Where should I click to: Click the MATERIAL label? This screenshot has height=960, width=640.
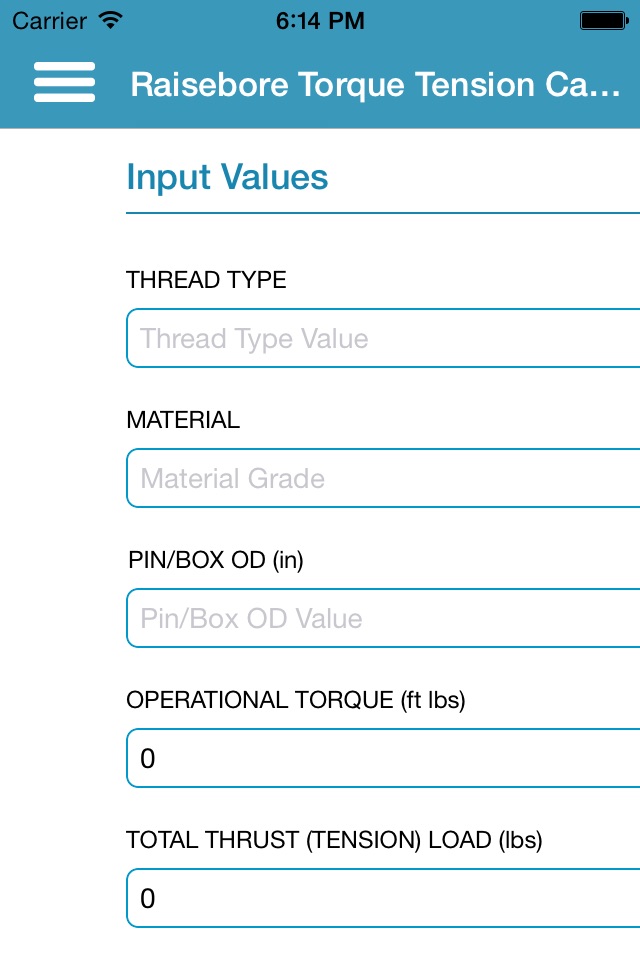click(x=183, y=420)
